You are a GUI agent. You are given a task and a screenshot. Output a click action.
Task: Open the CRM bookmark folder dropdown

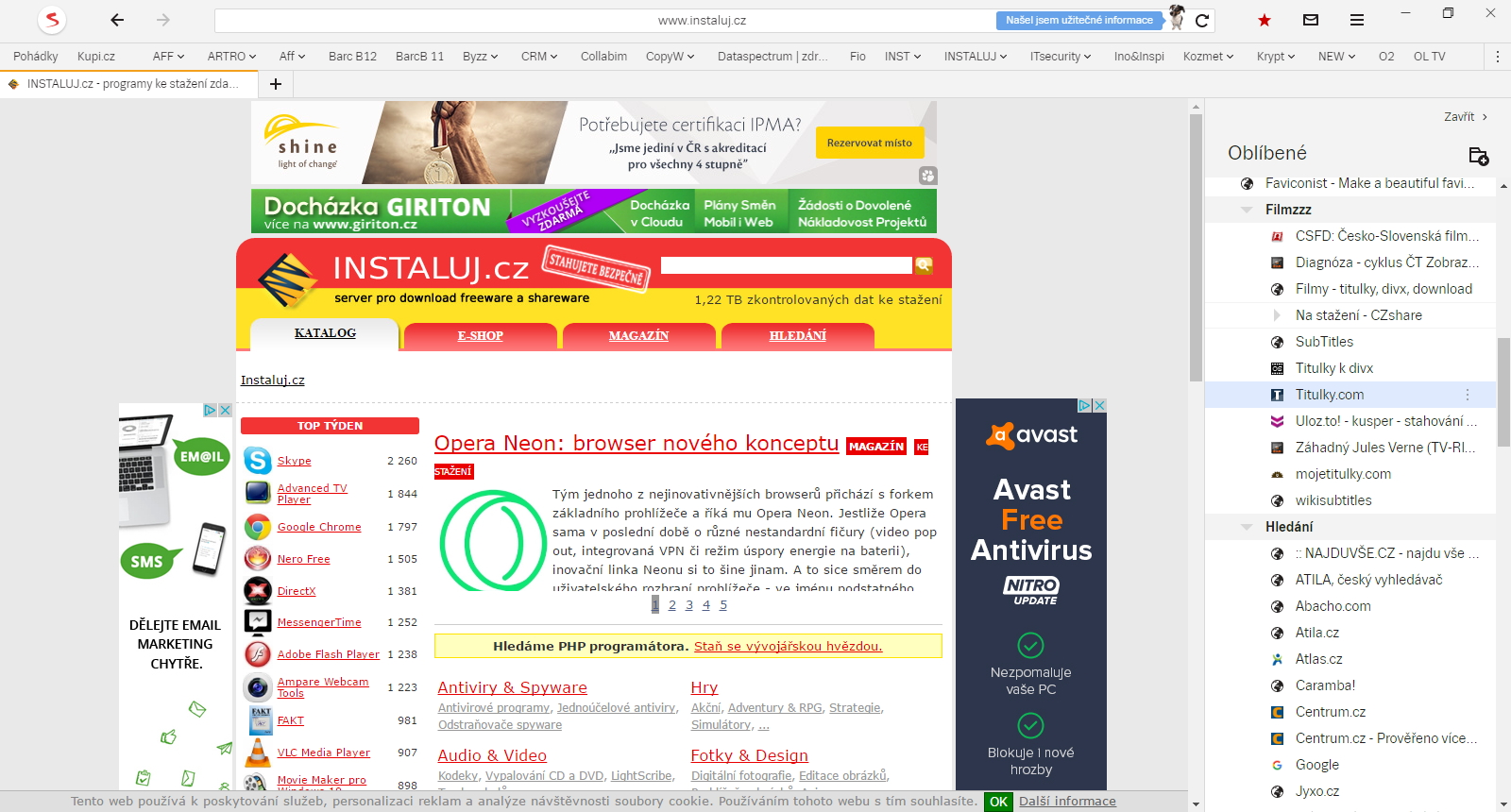(x=539, y=57)
